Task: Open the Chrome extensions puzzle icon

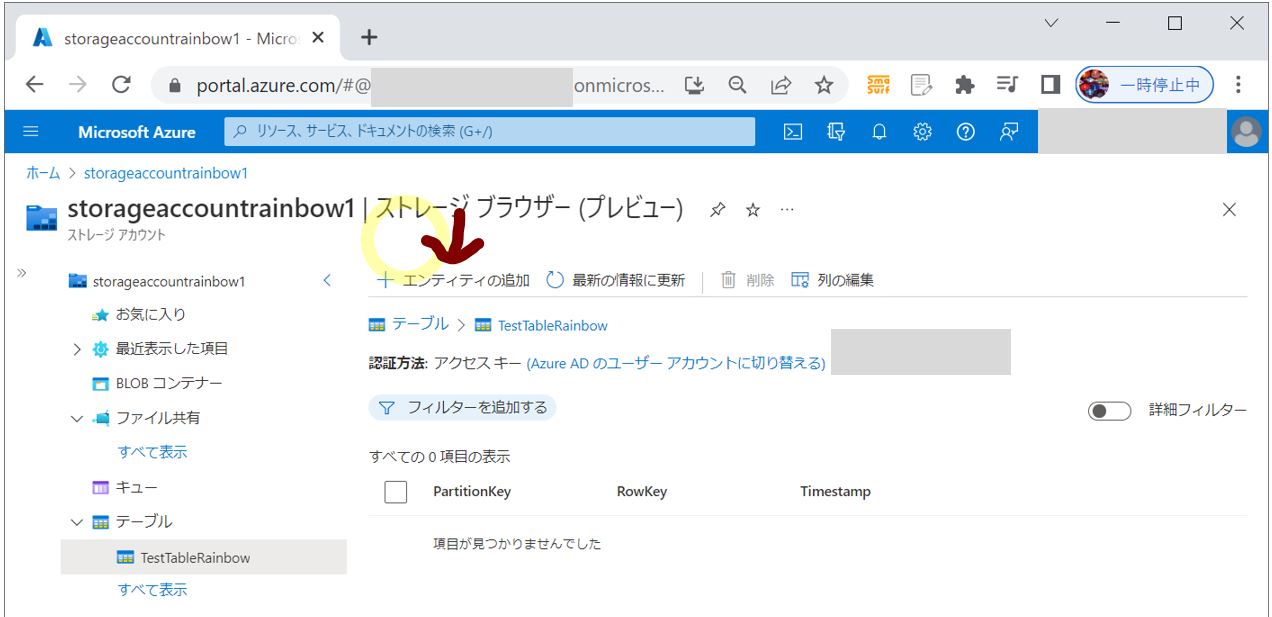Action: [964, 85]
